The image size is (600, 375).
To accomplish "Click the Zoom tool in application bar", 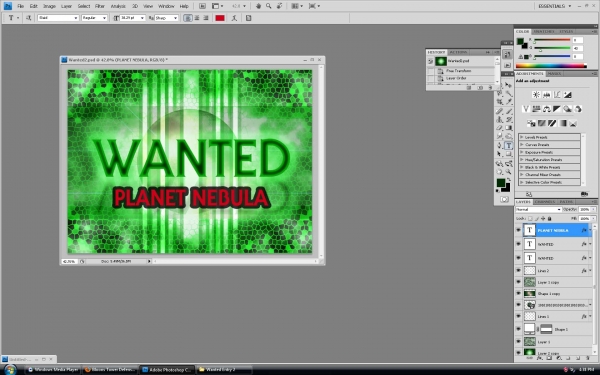I will pos(269,6).
